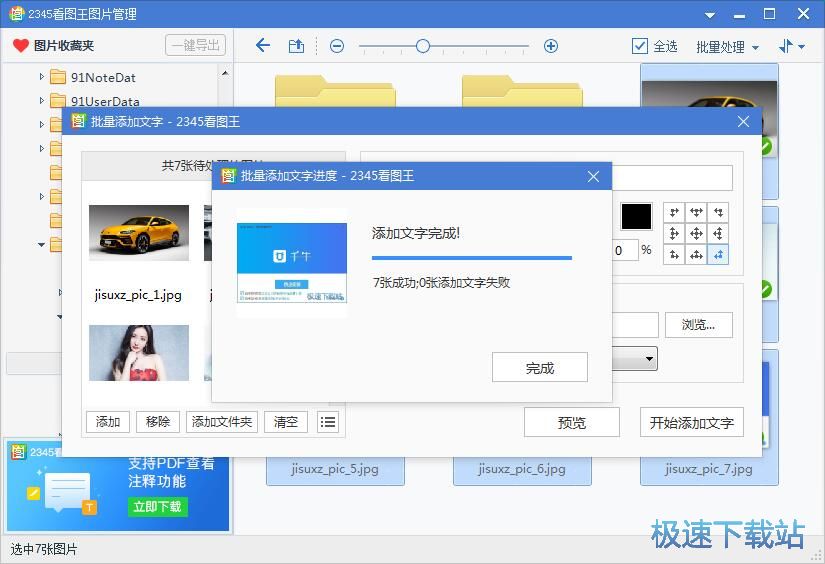Set text position to bottom-right
Viewport: 825px width, 564px height.
coord(718,255)
